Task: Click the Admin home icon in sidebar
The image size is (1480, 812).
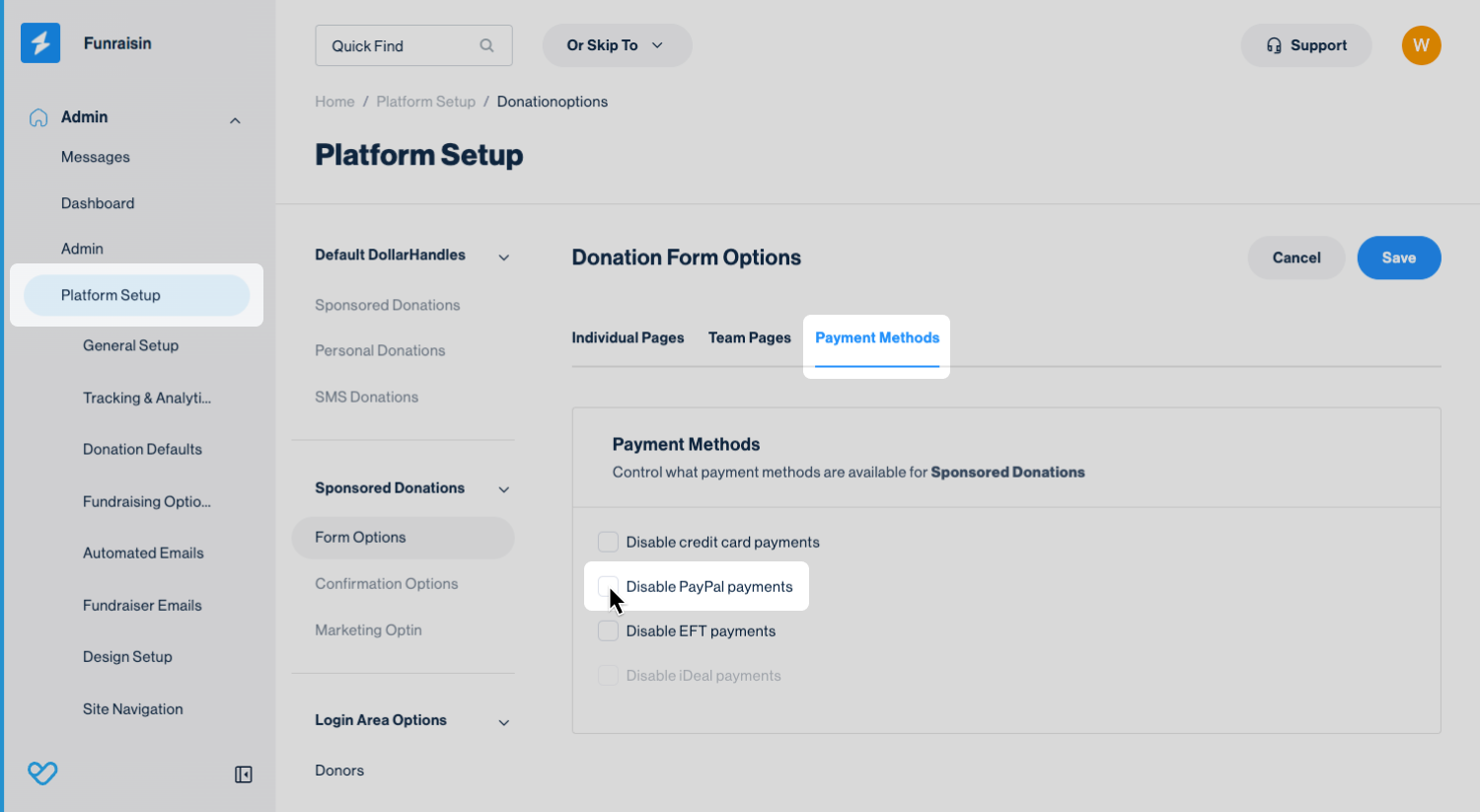Action: 38,117
